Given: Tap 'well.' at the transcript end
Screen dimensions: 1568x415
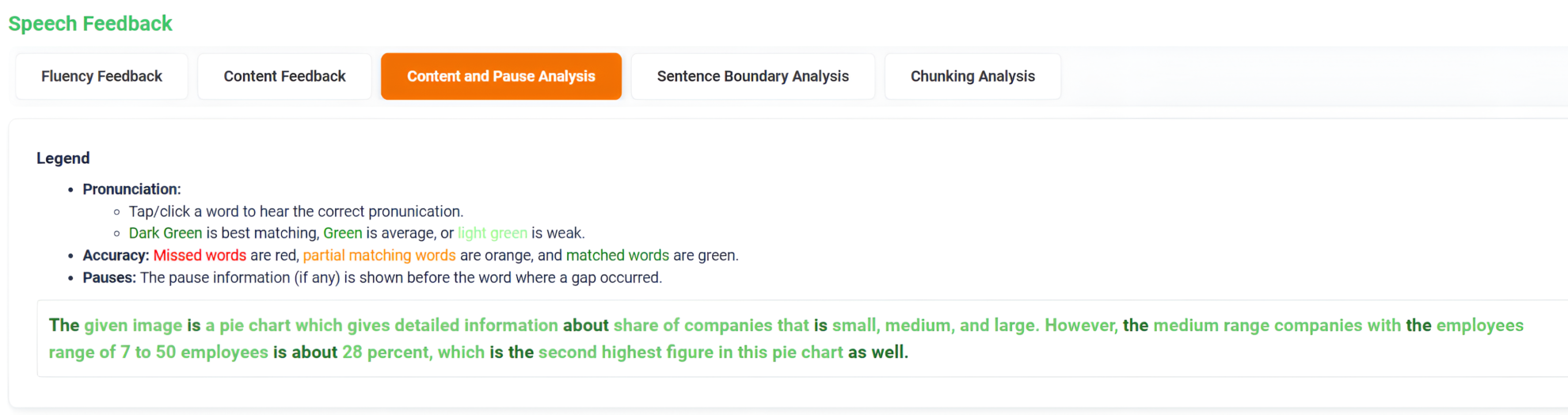Looking at the screenshot, I should (889, 352).
